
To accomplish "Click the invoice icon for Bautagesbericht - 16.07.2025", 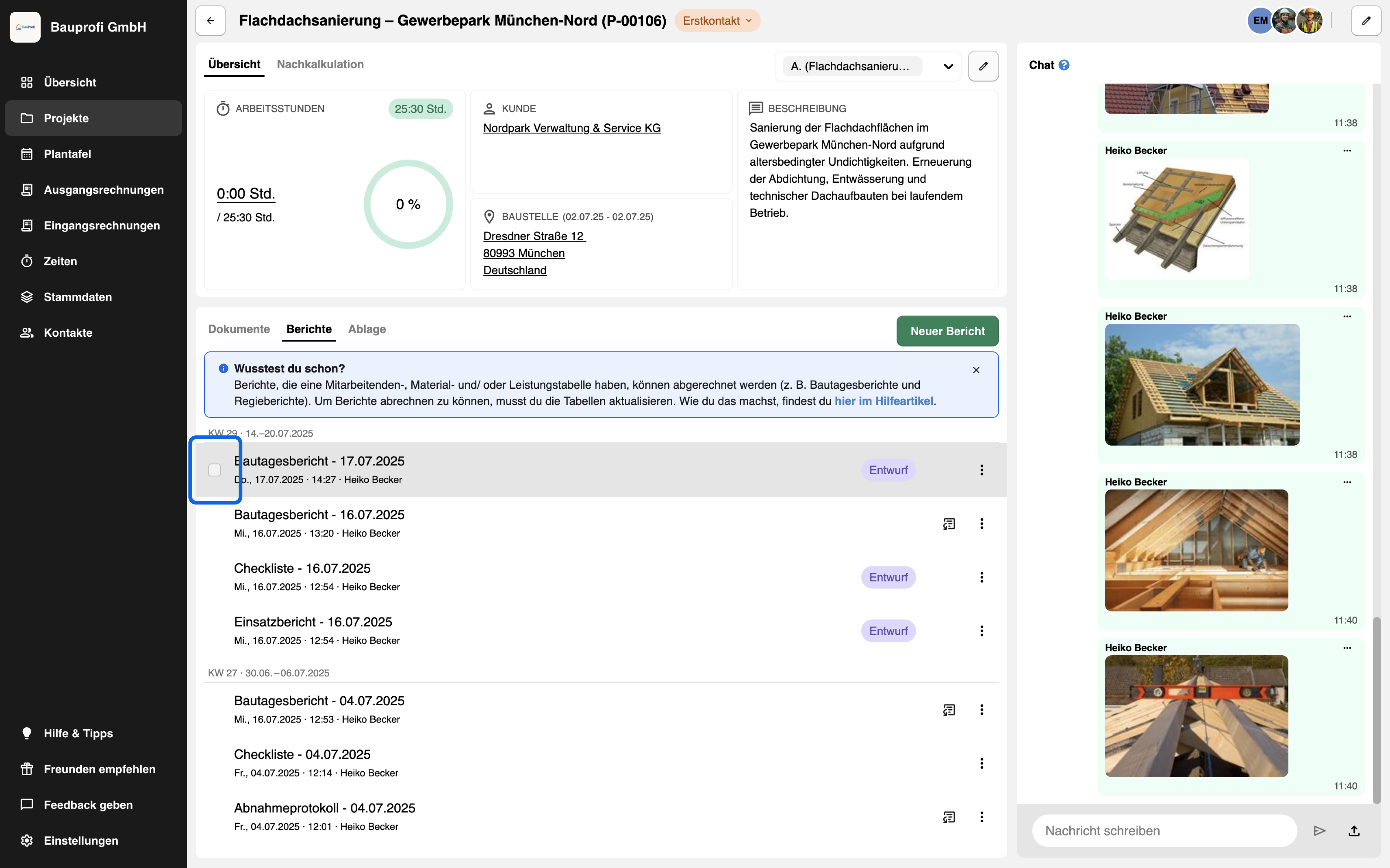I will click(x=949, y=523).
